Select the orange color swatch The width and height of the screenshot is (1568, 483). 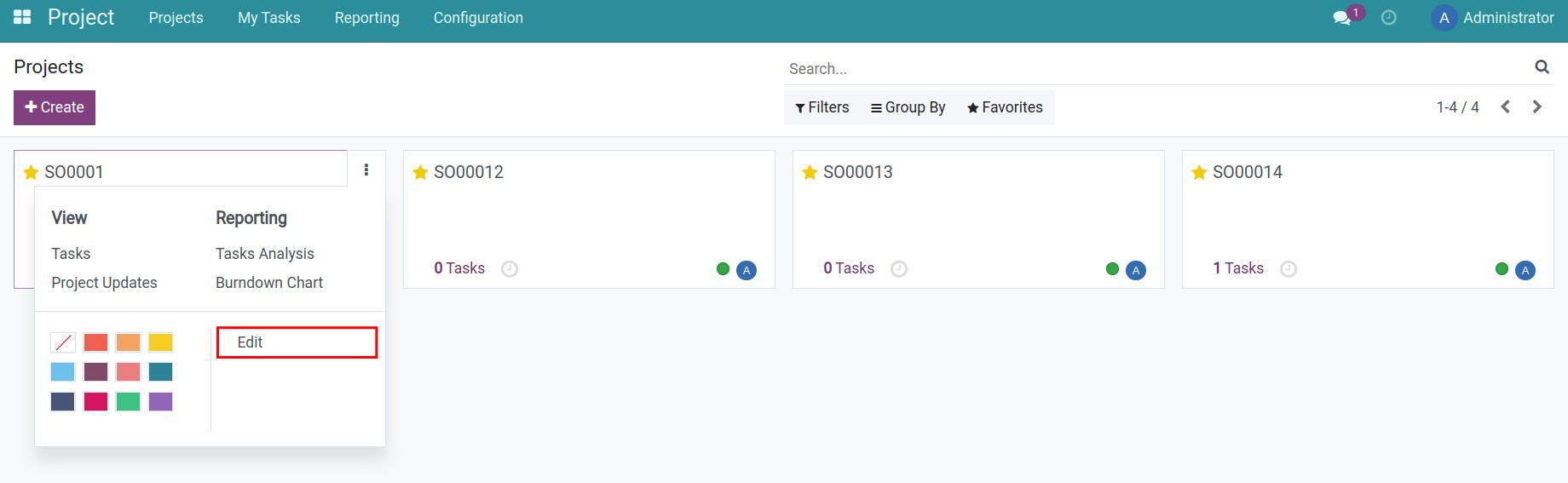click(128, 342)
